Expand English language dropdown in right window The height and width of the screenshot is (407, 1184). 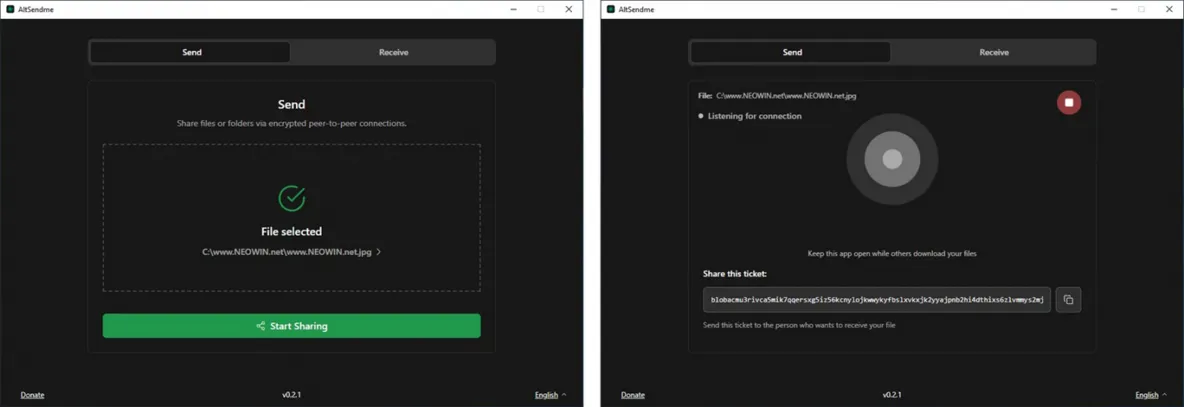(x=1150, y=395)
